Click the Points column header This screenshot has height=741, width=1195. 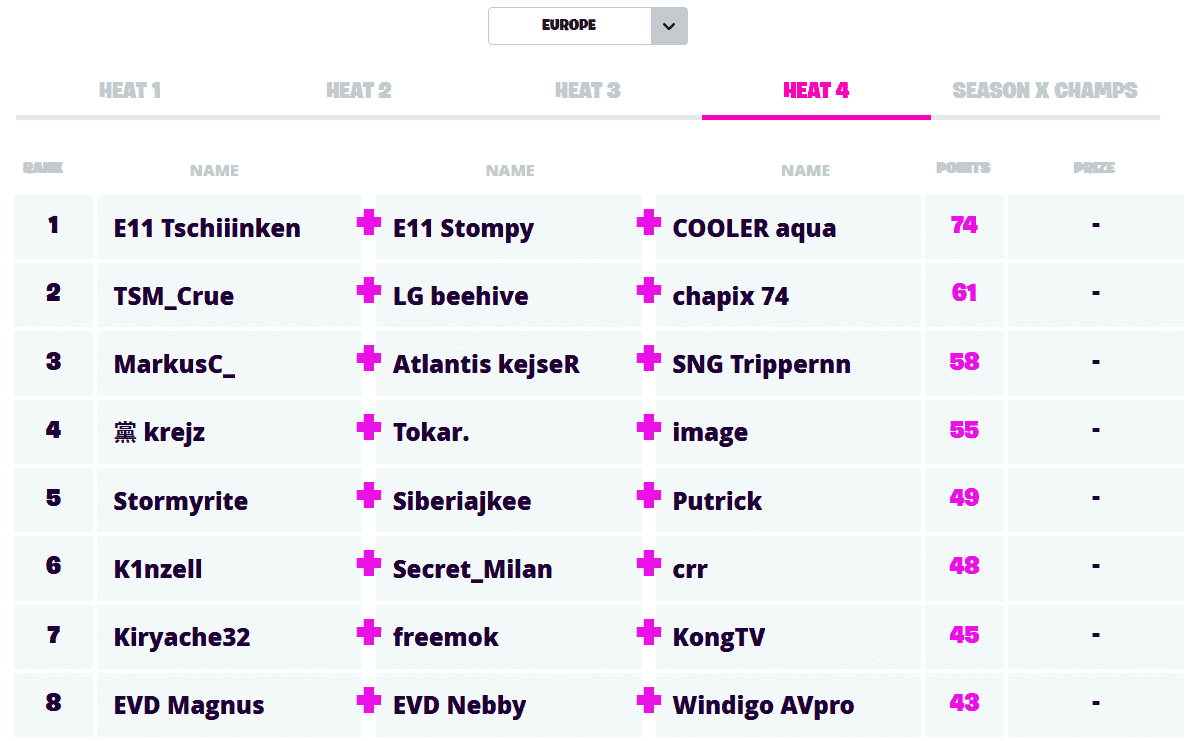[x=963, y=168]
